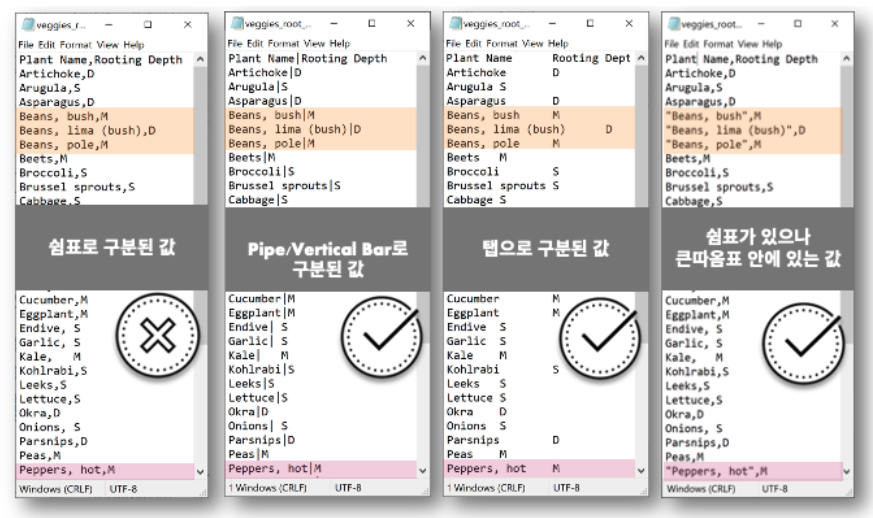873x518 pixels.
Task: Maximize the pipe-delimited Notepad window
Action: click(x=372, y=23)
